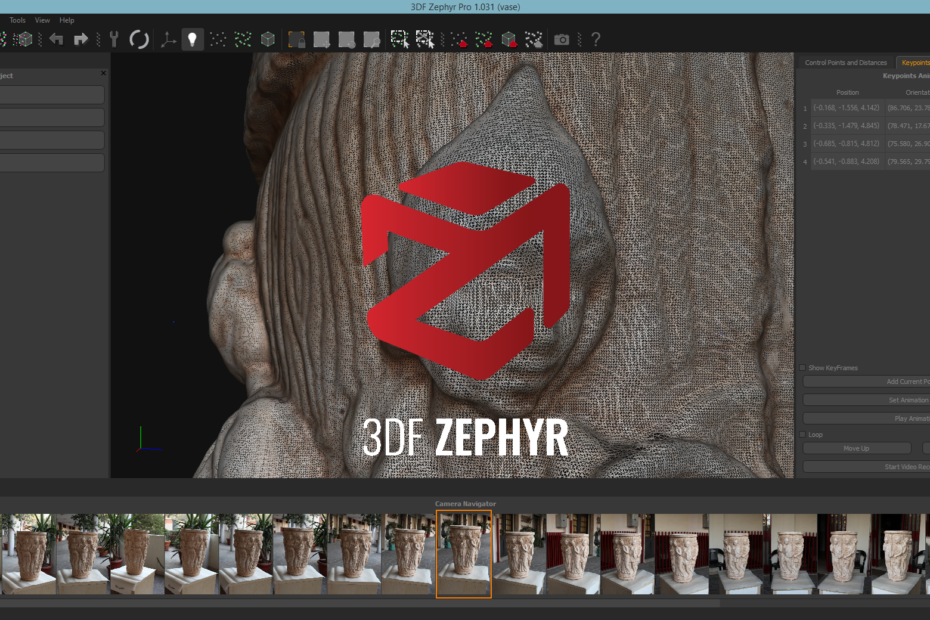Enable the Loop checkbox
The width and height of the screenshot is (930, 620).
point(802,434)
